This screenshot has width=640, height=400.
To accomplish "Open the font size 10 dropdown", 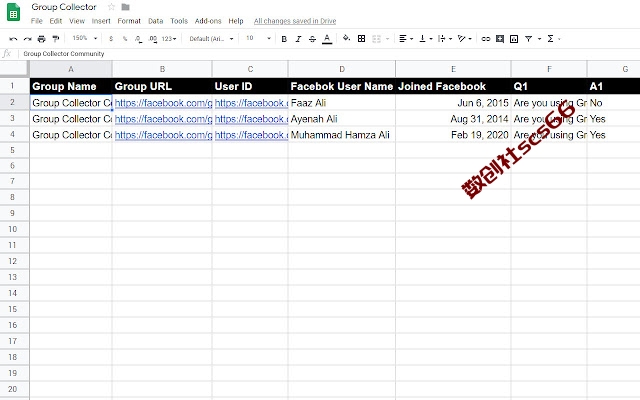I will [258, 38].
